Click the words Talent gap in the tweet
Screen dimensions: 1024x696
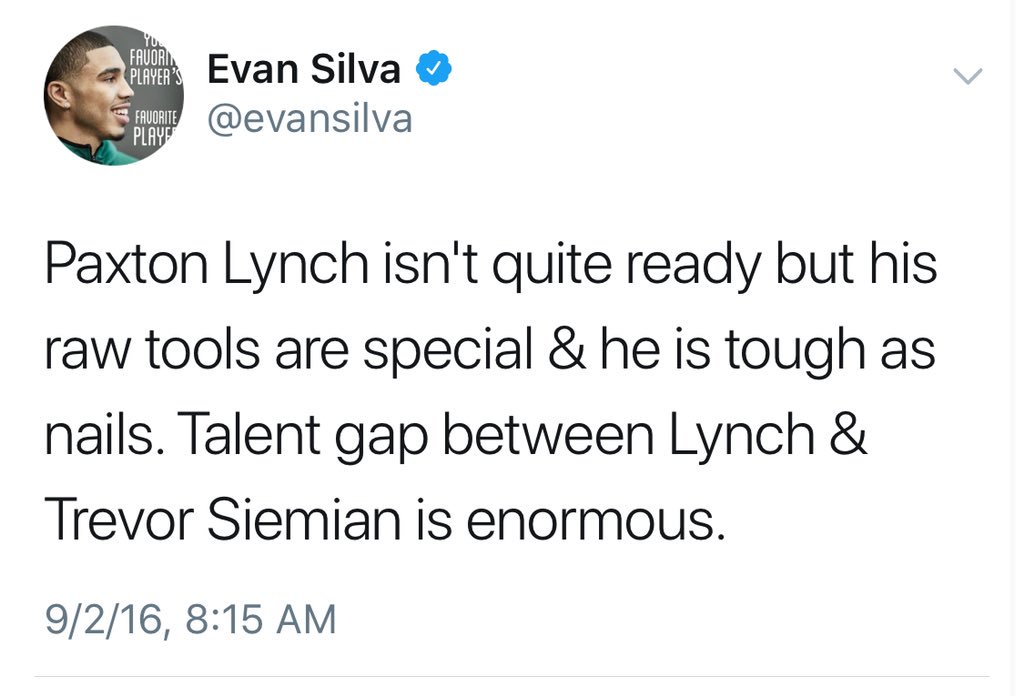(302, 435)
